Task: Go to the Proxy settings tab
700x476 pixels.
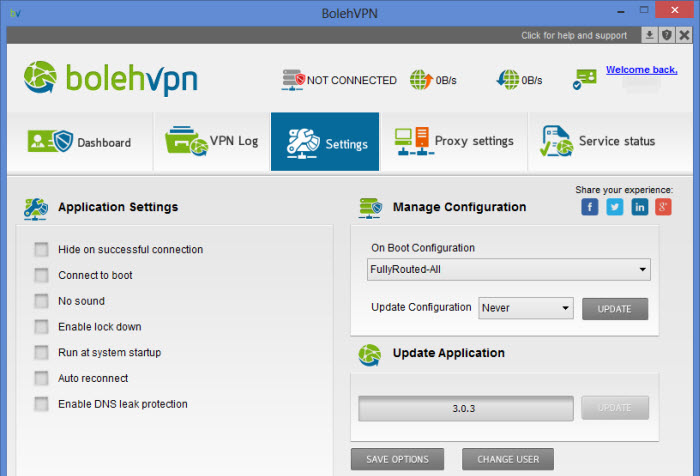Action: (454, 142)
